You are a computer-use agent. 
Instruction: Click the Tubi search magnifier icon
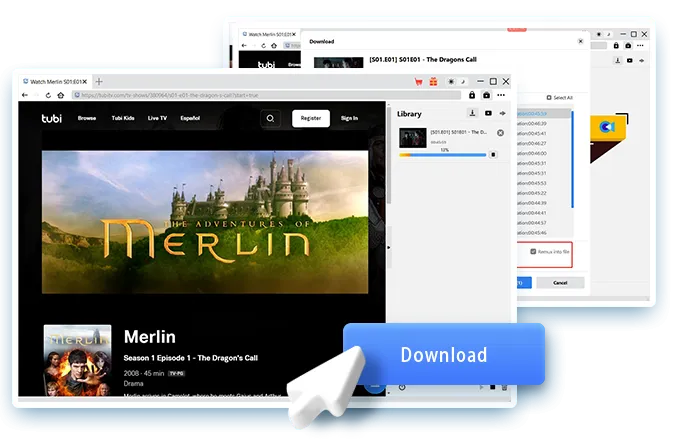(x=270, y=118)
